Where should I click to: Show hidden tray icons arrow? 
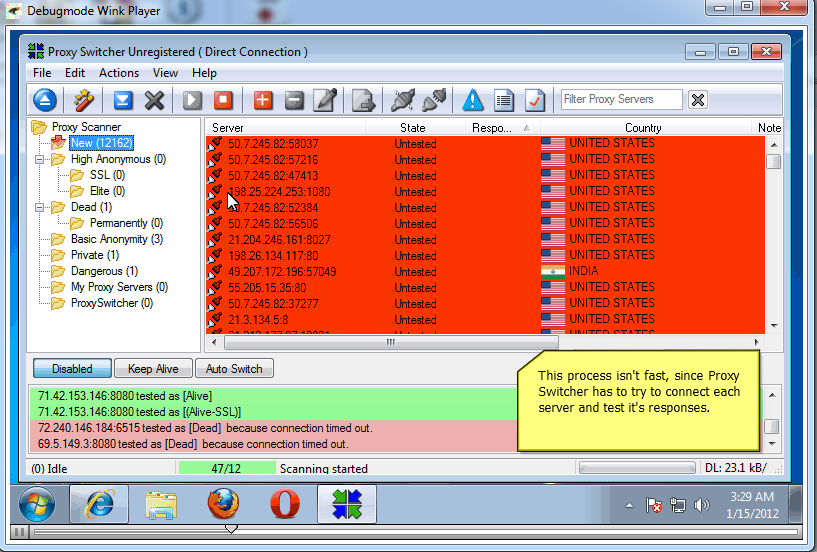[x=629, y=505]
